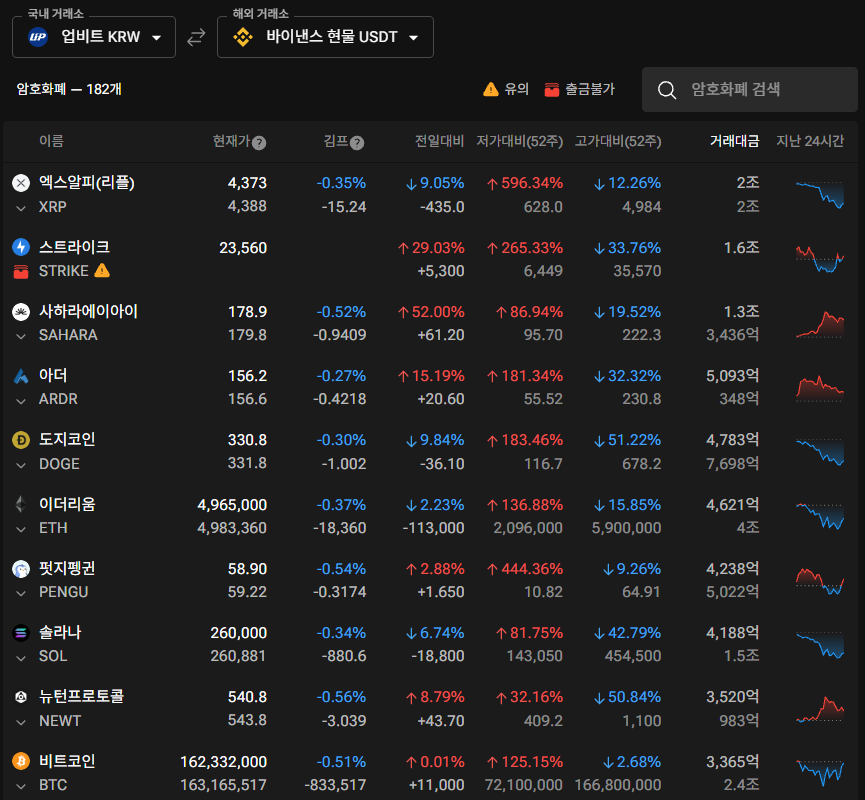Click the DOGE price 330.8

coord(247,440)
